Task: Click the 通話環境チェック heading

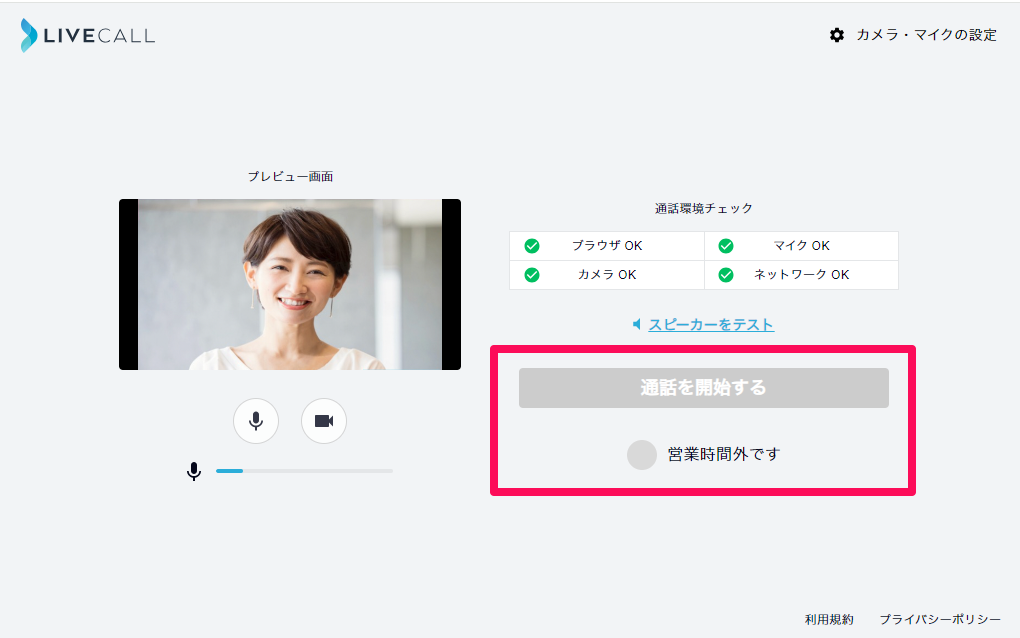Action: tap(704, 209)
